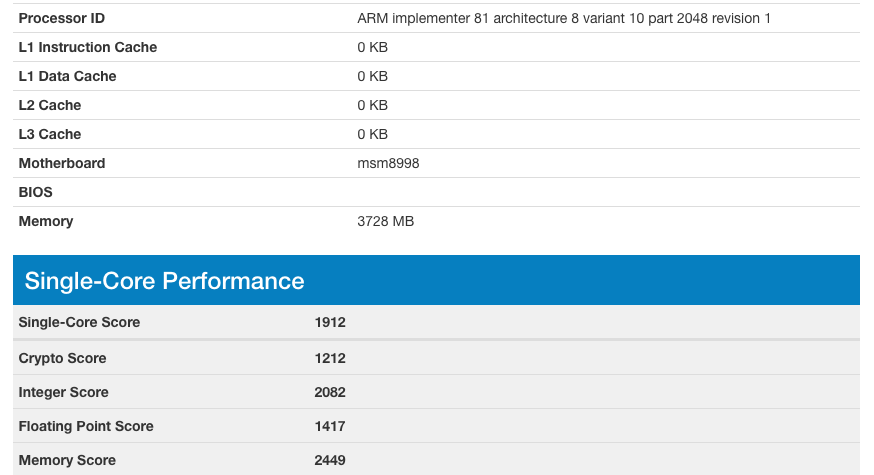Image resolution: width=874 pixels, height=475 pixels.
Task: Click the Memory label in system table
Action: pyautogui.click(x=46, y=221)
